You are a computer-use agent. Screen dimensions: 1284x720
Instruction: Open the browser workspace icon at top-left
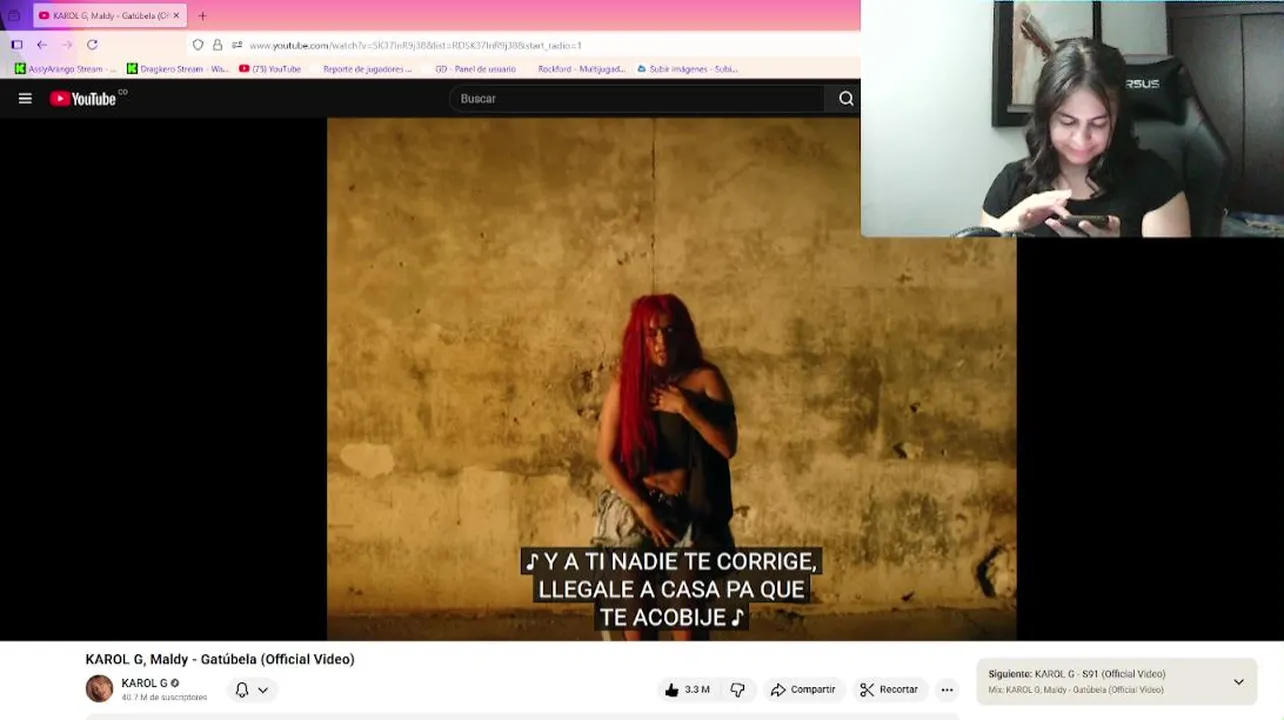tap(14, 16)
